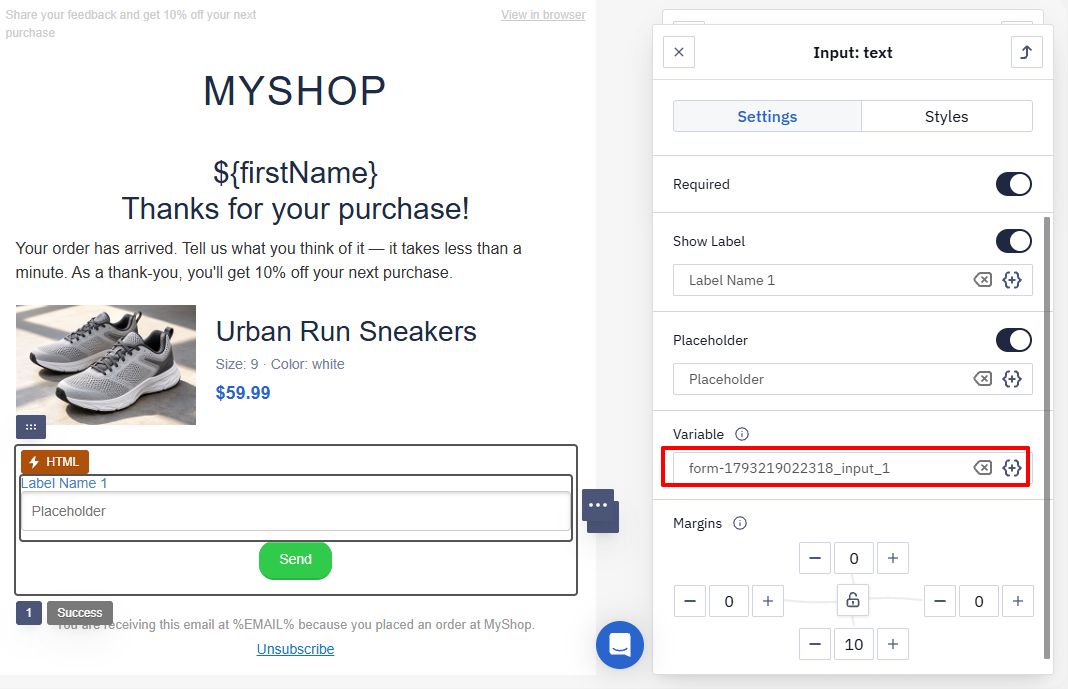Open the View in browser link
Viewport: 1068px width, 689px height.
543,14
